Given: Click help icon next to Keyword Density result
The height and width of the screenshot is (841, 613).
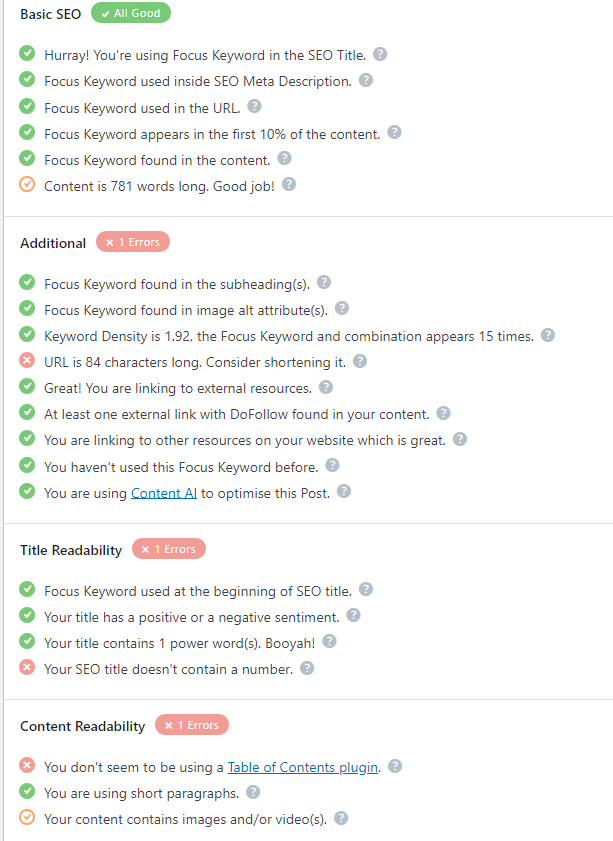Looking at the screenshot, I should (547, 335).
